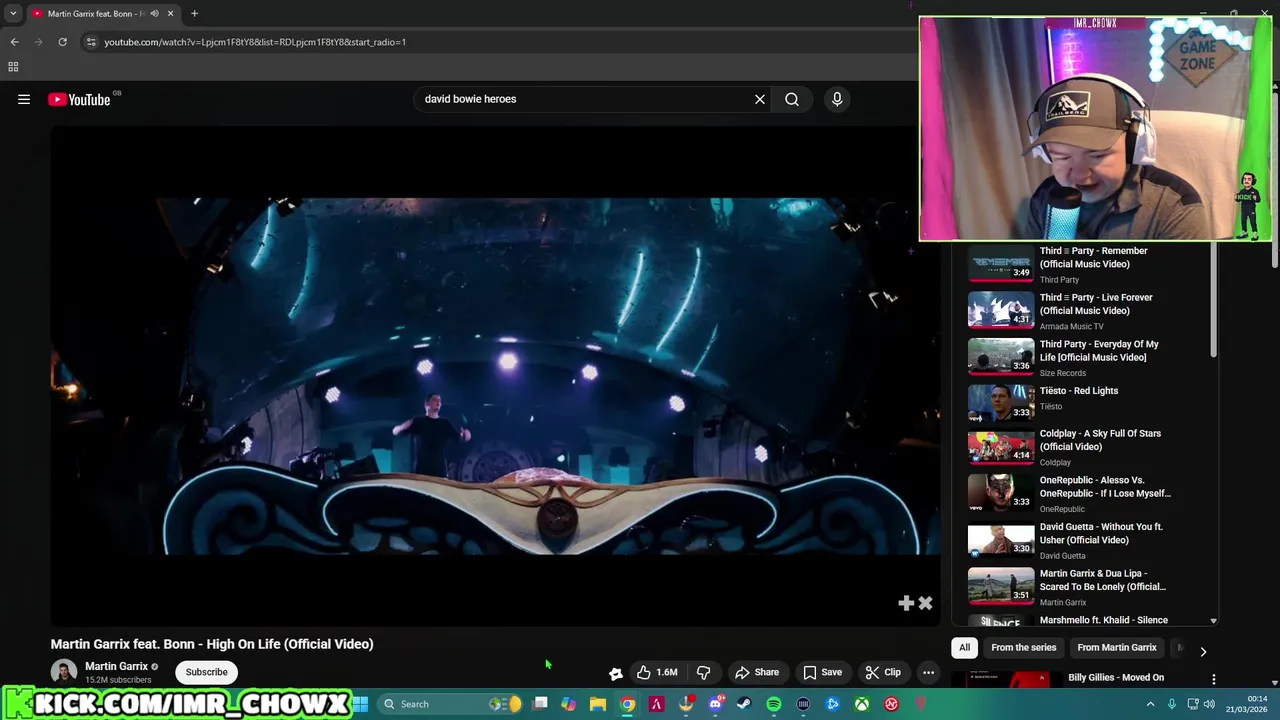Open File Explorer from the taskbar
The height and width of the screenshot is (720, 1280).
point(597,704)
